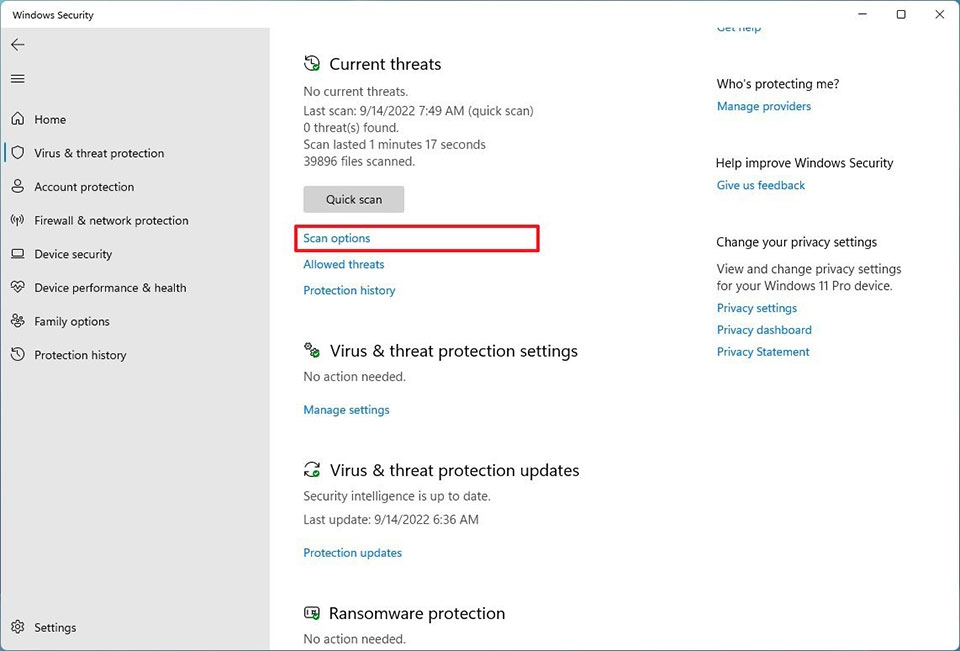
Task: Click the Give us feedback link
Action: click(x=760, y=185)
